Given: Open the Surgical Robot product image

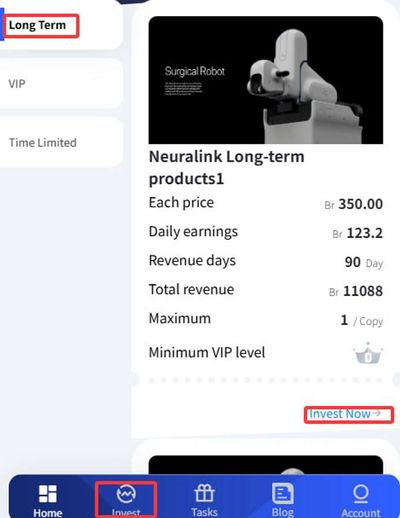Looking at the screenshot, I should pyautogui.click(x=266, y=80).
